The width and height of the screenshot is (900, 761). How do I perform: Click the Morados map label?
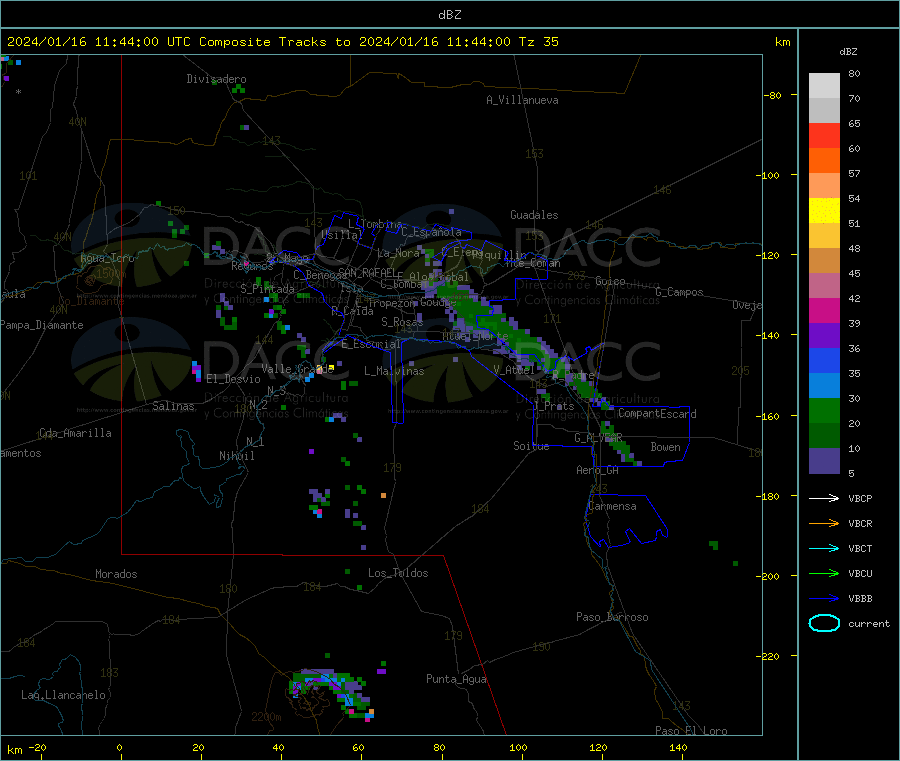(116, 574)
